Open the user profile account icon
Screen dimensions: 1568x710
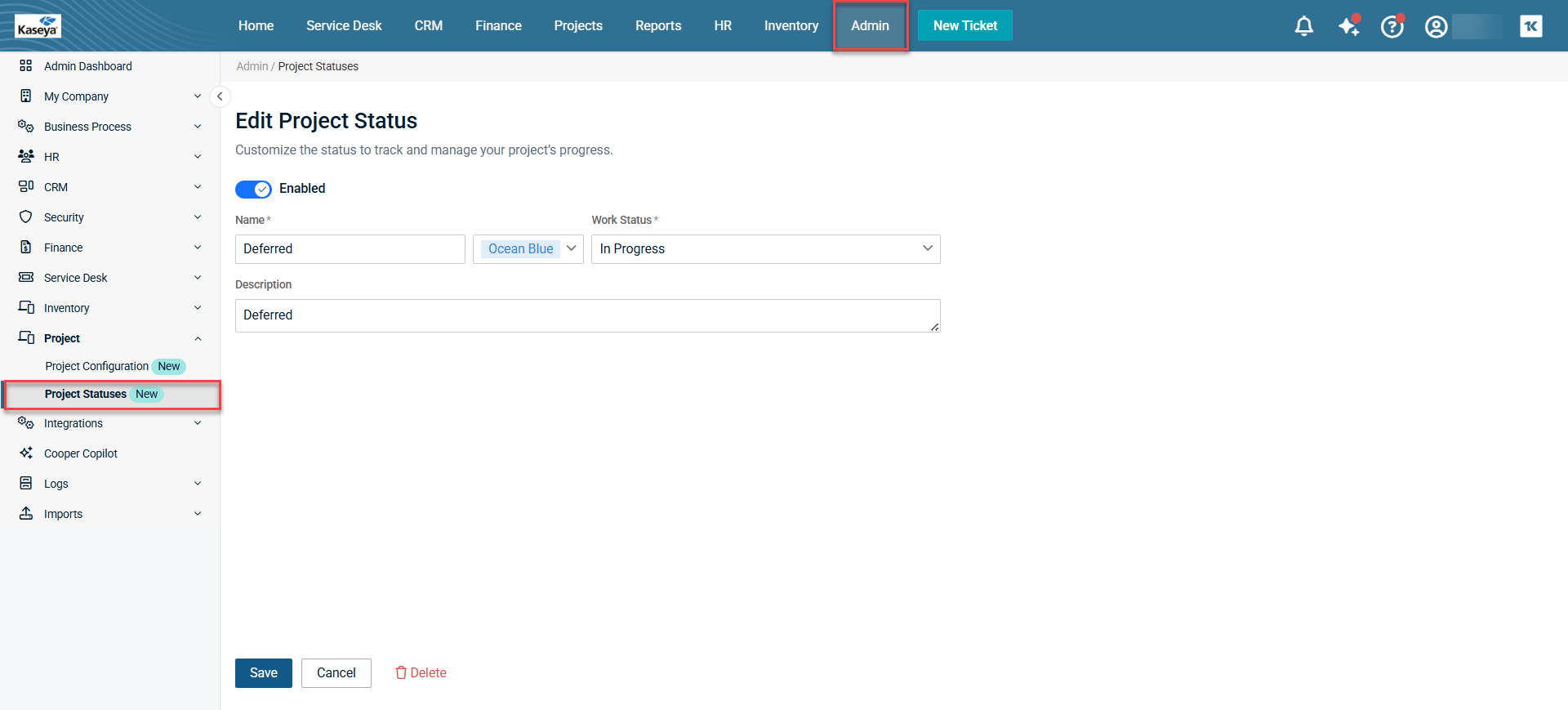(x=1436, y=27)
